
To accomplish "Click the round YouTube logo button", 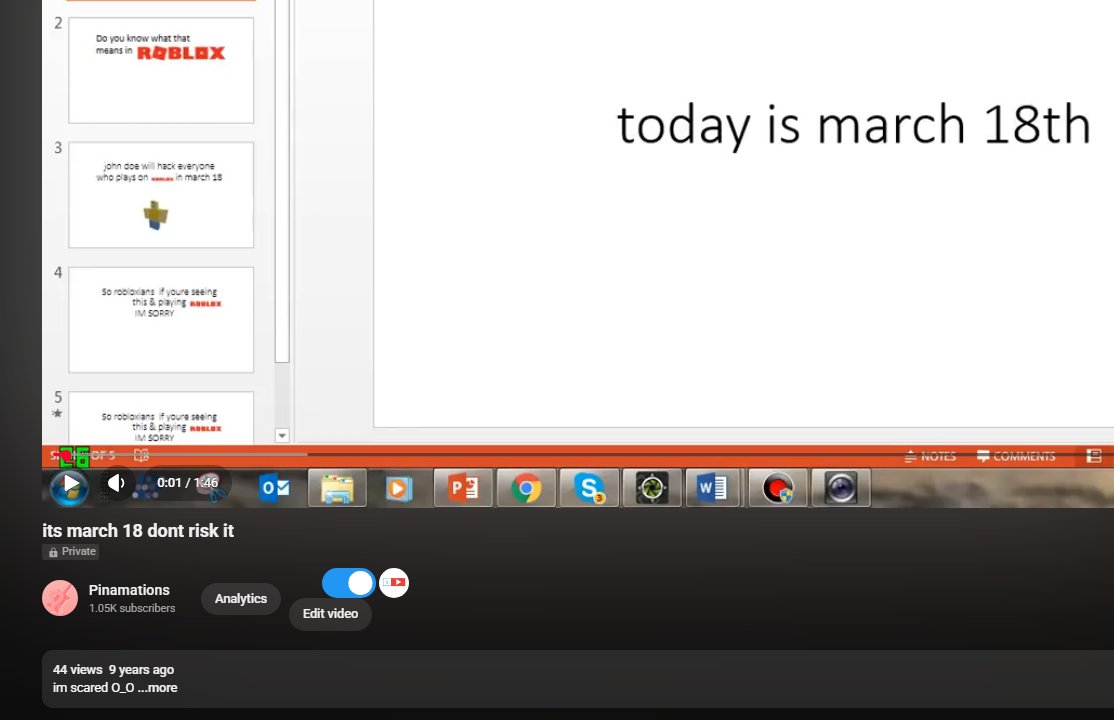I will (394, 583).
